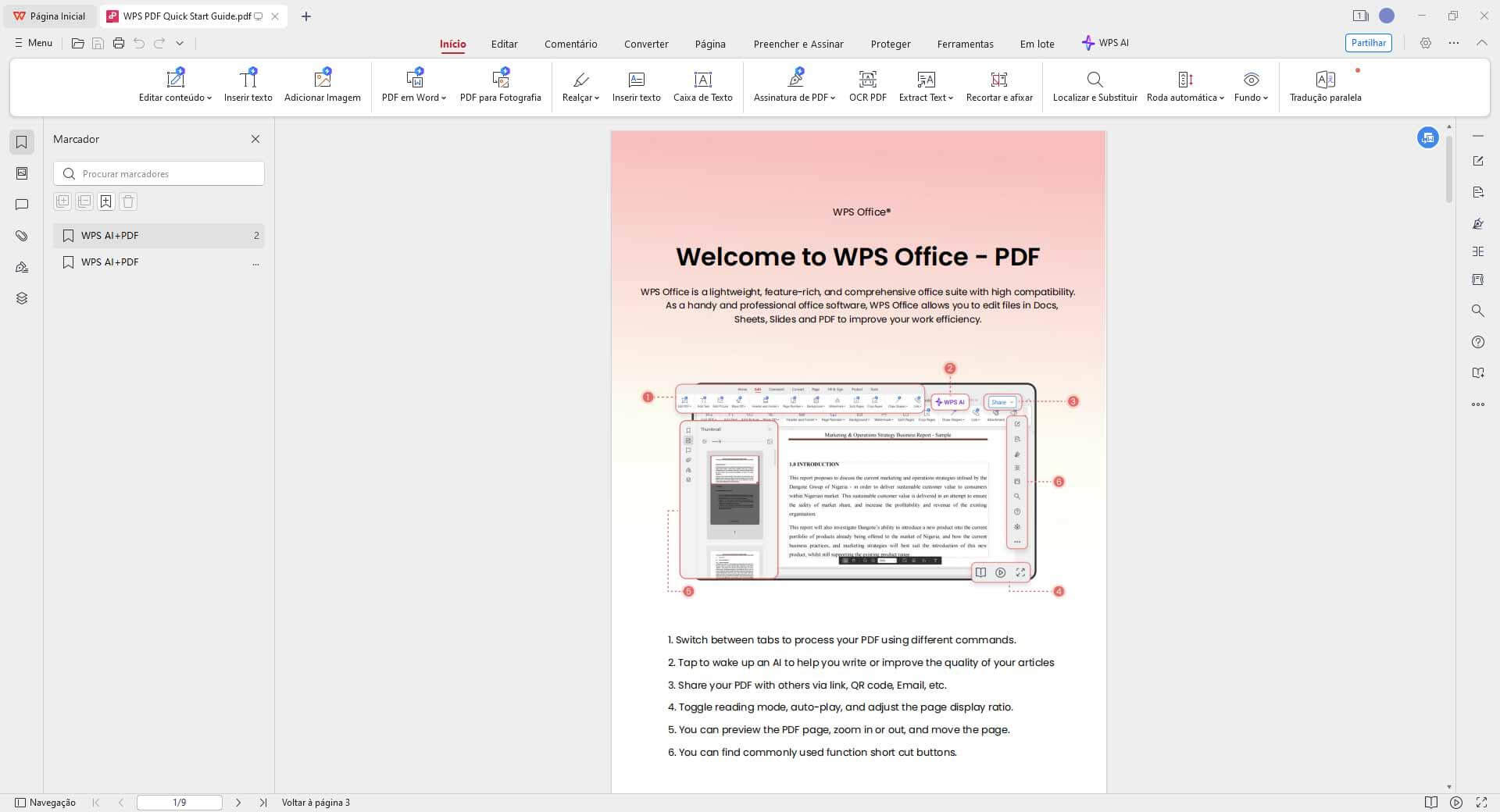
Task: Toggle two-page reading view at bottom right
Action: tap(1430, 803)
